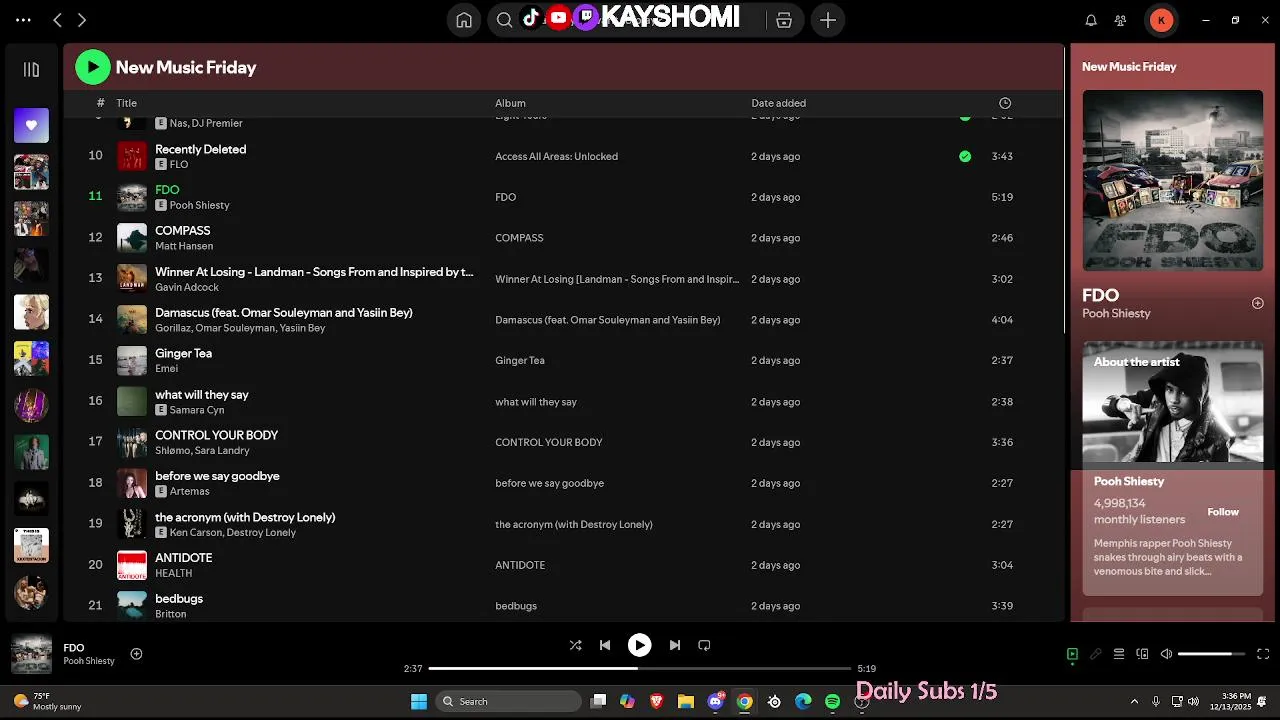Click now-playing cover thumbnail in player bar
The height and width of the screenshot is (720, 1280).
[31, 654]
